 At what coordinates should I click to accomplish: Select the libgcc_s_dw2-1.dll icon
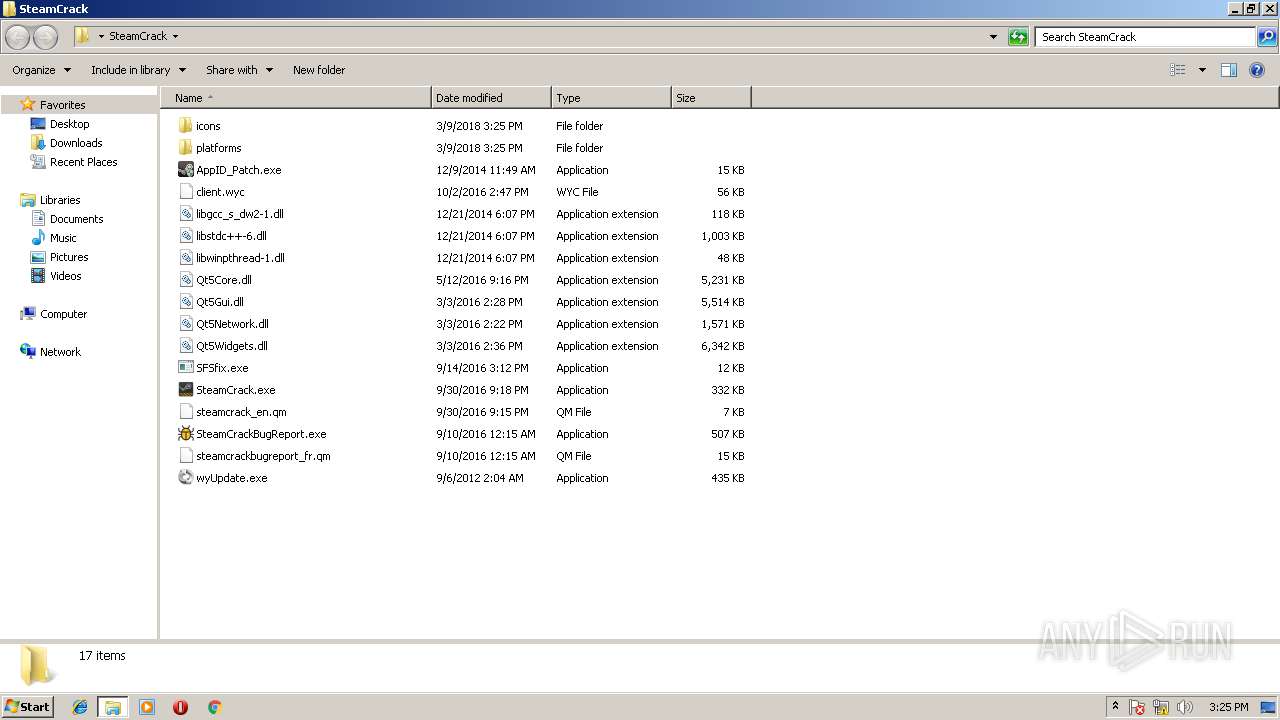point(185,214)
